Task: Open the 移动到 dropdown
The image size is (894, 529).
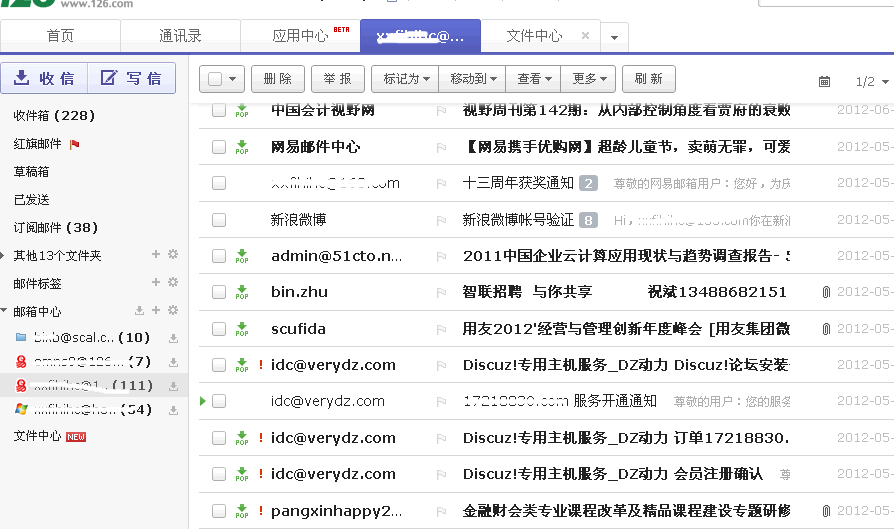Action: [x=472, y=79]
